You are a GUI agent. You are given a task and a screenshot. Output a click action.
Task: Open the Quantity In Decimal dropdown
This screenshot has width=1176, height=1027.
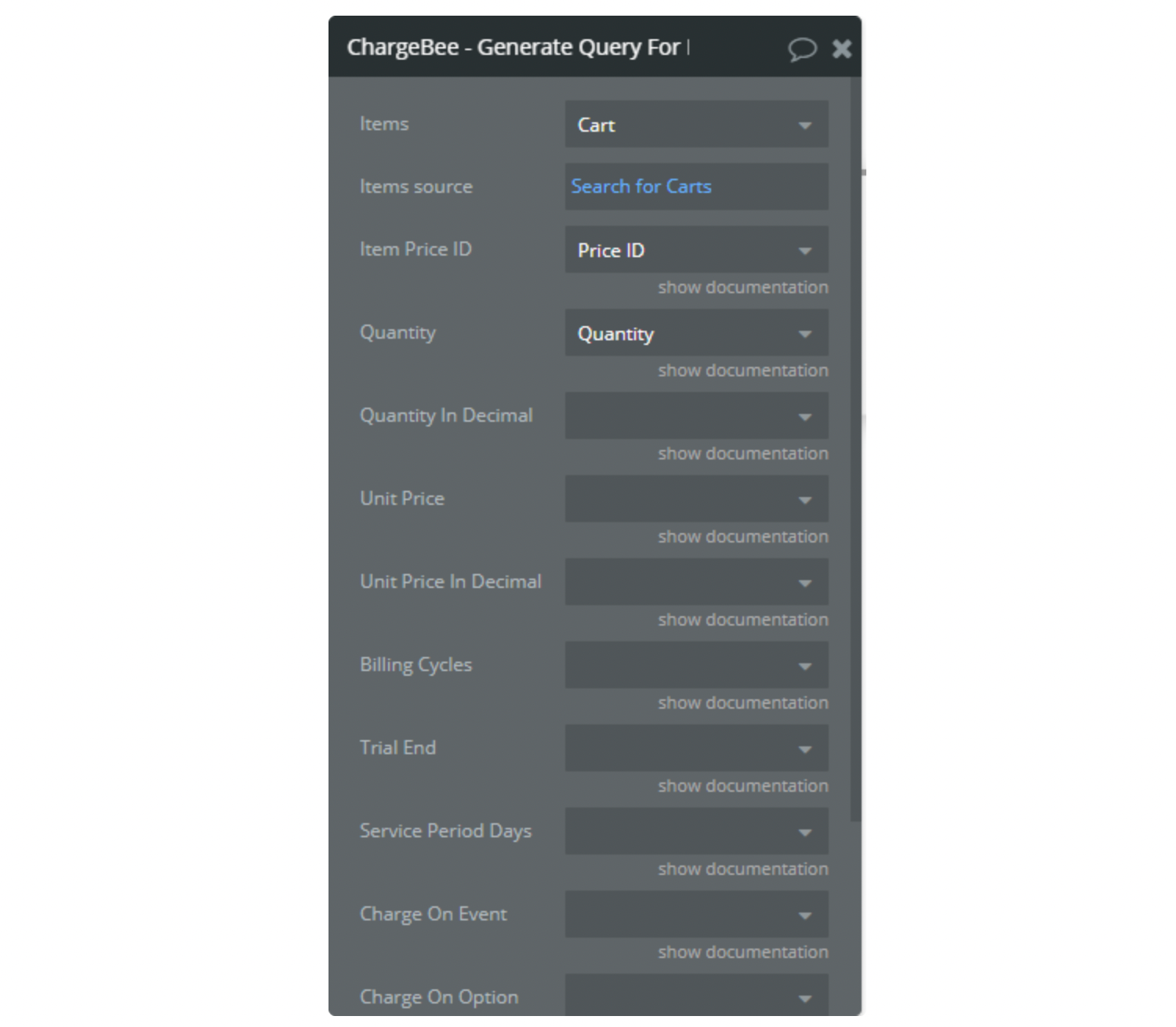[696, 416]
